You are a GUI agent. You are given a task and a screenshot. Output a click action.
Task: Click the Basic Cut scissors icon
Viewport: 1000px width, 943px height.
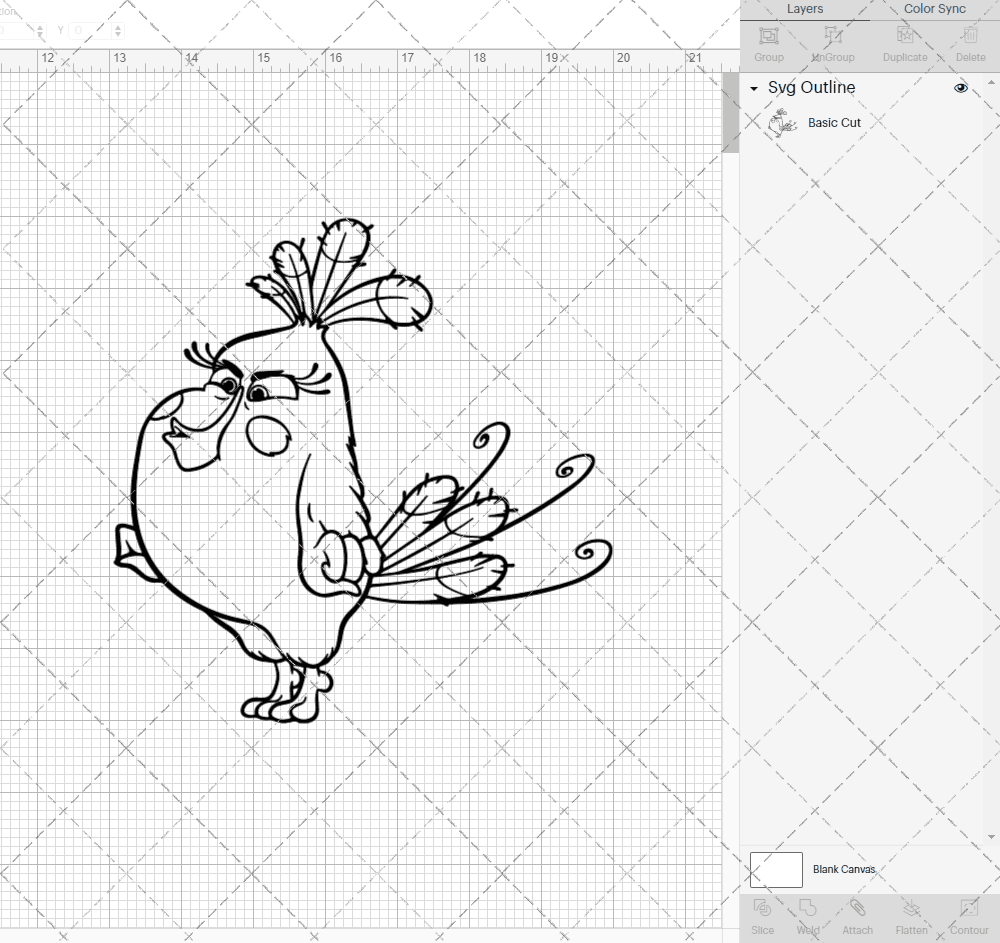click(783, 122)
